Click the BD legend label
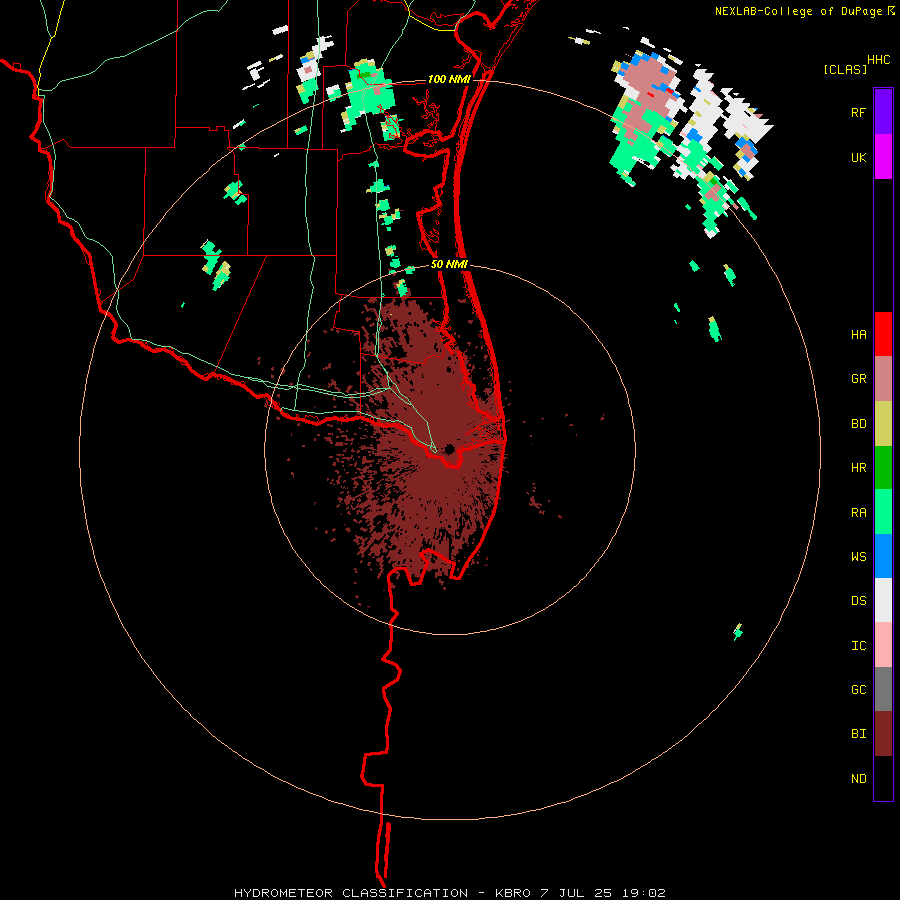The width and height of the screenshot is (900, 900). point(858,424)
